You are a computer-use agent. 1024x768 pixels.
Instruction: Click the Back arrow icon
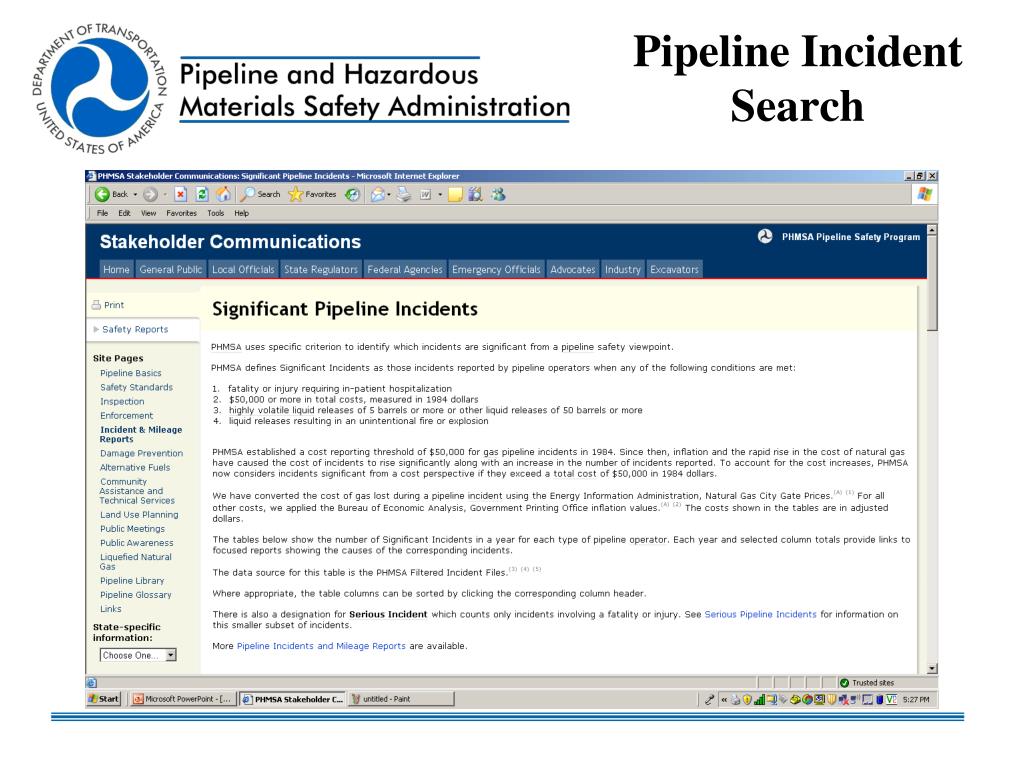tap(103, 195)
